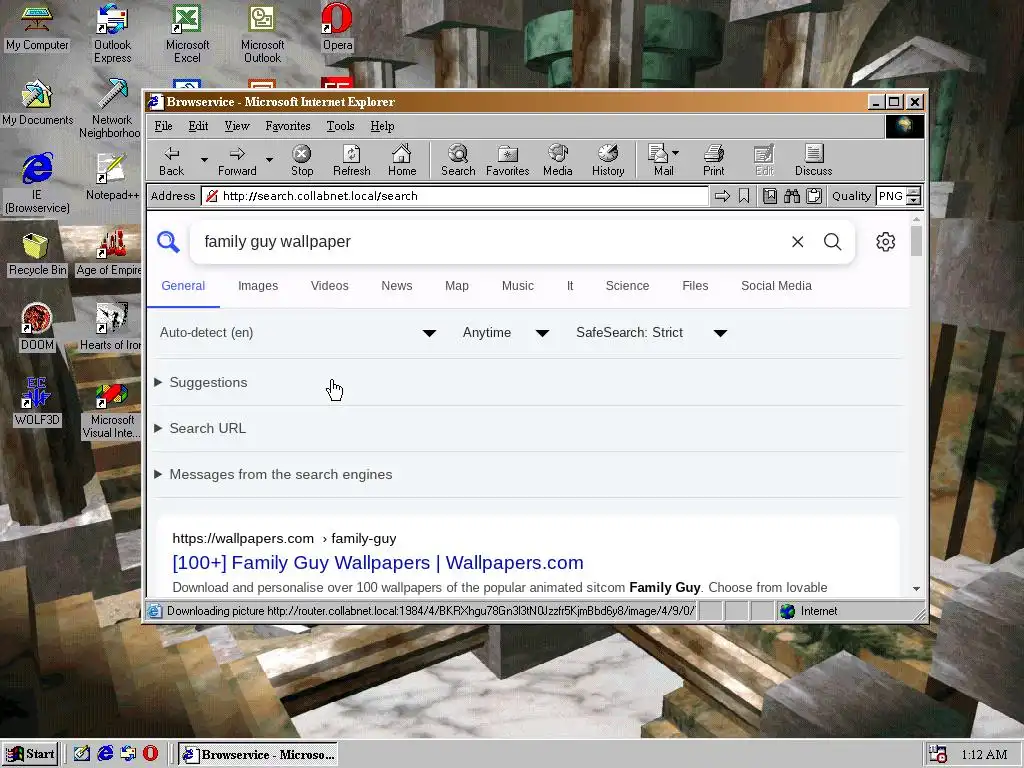
Task: Click the bookmark ribbon icon beside the address bar
Action: (744, 196)
